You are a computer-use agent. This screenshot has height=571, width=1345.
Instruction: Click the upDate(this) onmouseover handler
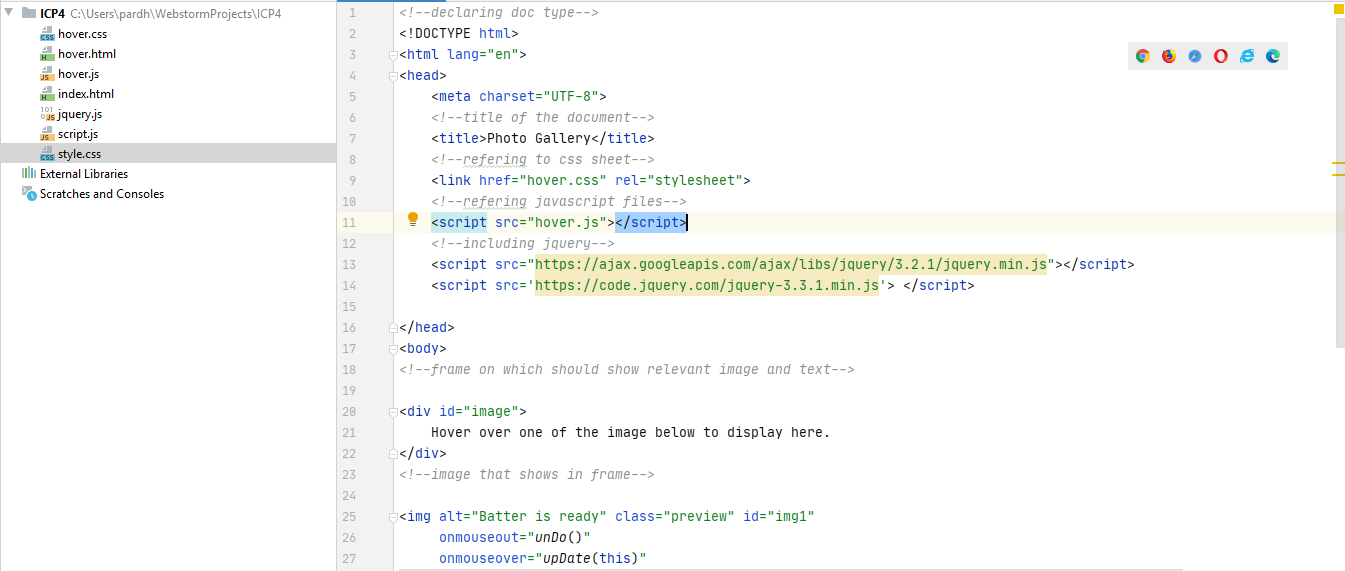(x=591, y=558)
